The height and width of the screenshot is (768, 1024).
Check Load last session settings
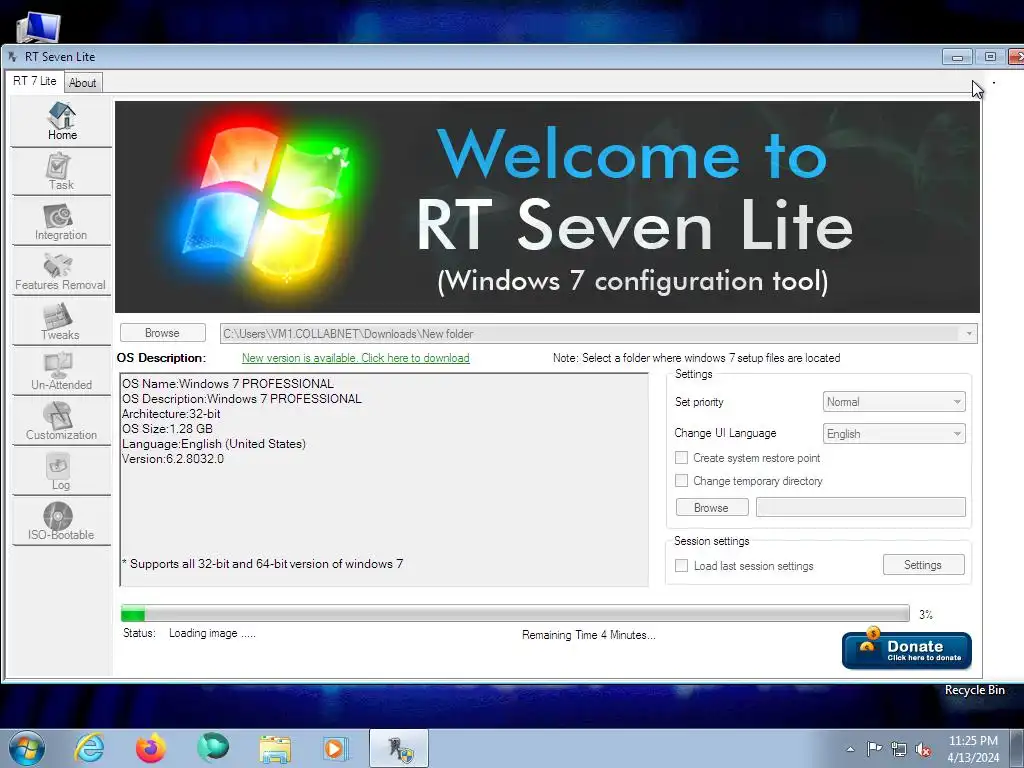[681, 566]
